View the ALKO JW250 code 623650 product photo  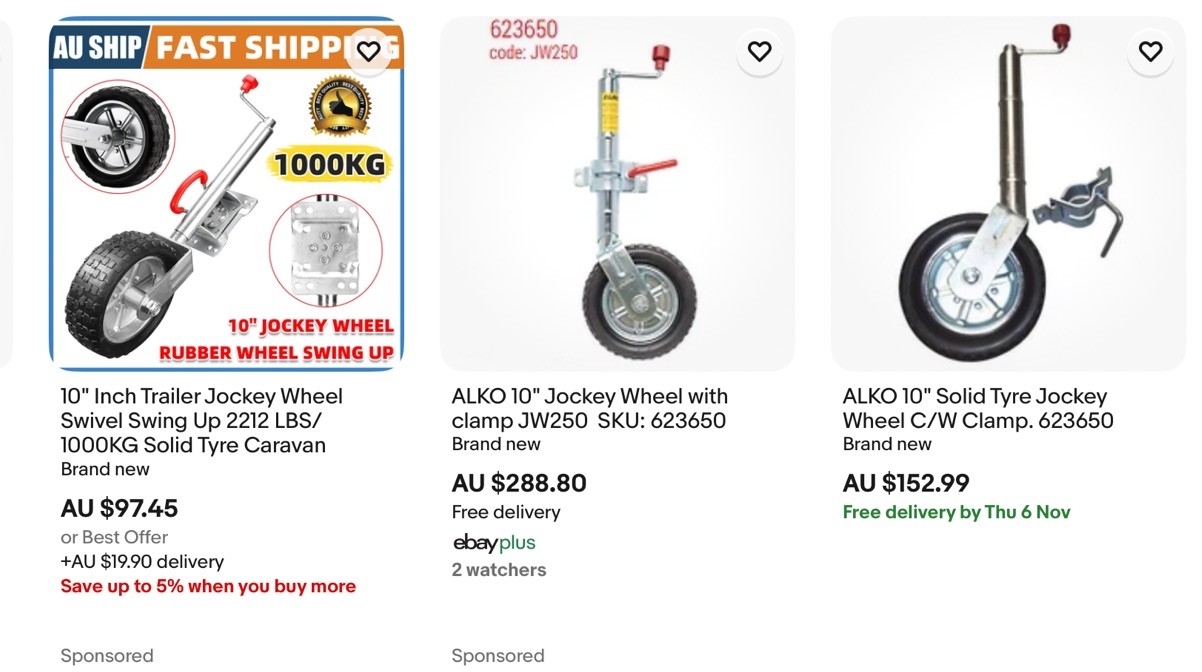[x=617, y=200]
